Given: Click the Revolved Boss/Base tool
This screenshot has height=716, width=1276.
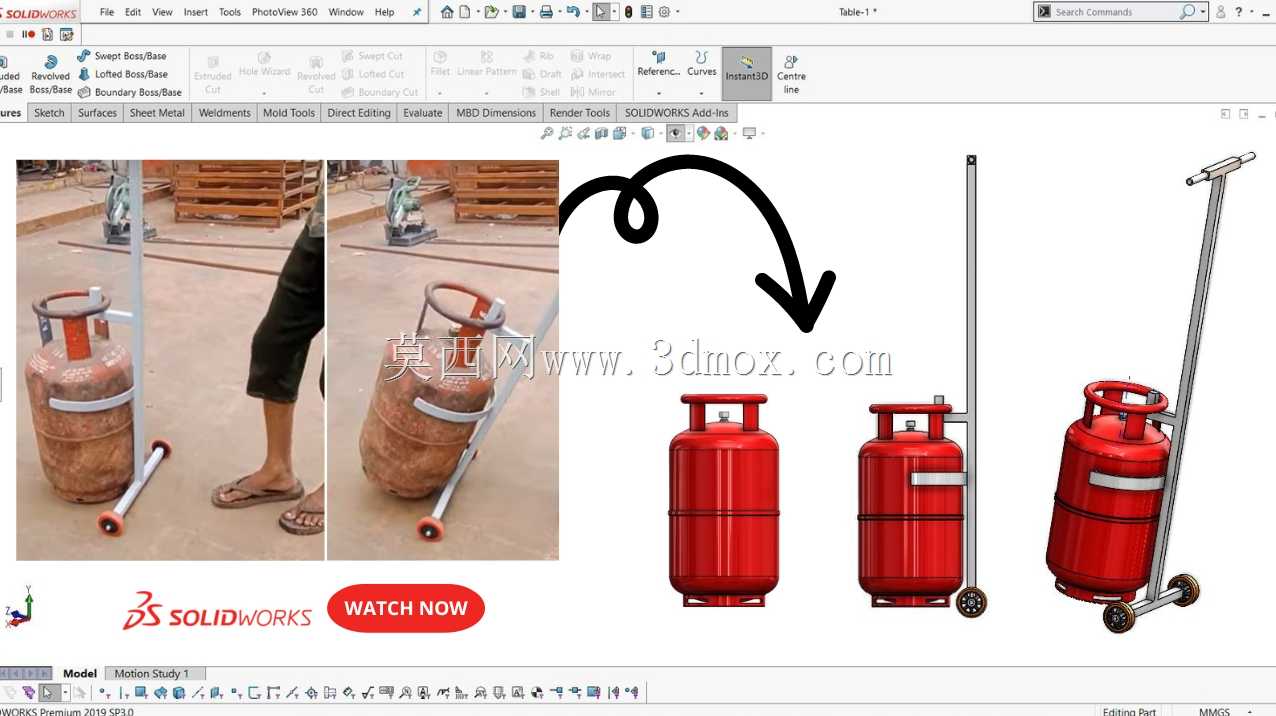Looking at the screenshot, I should click(x=50, y=75).
